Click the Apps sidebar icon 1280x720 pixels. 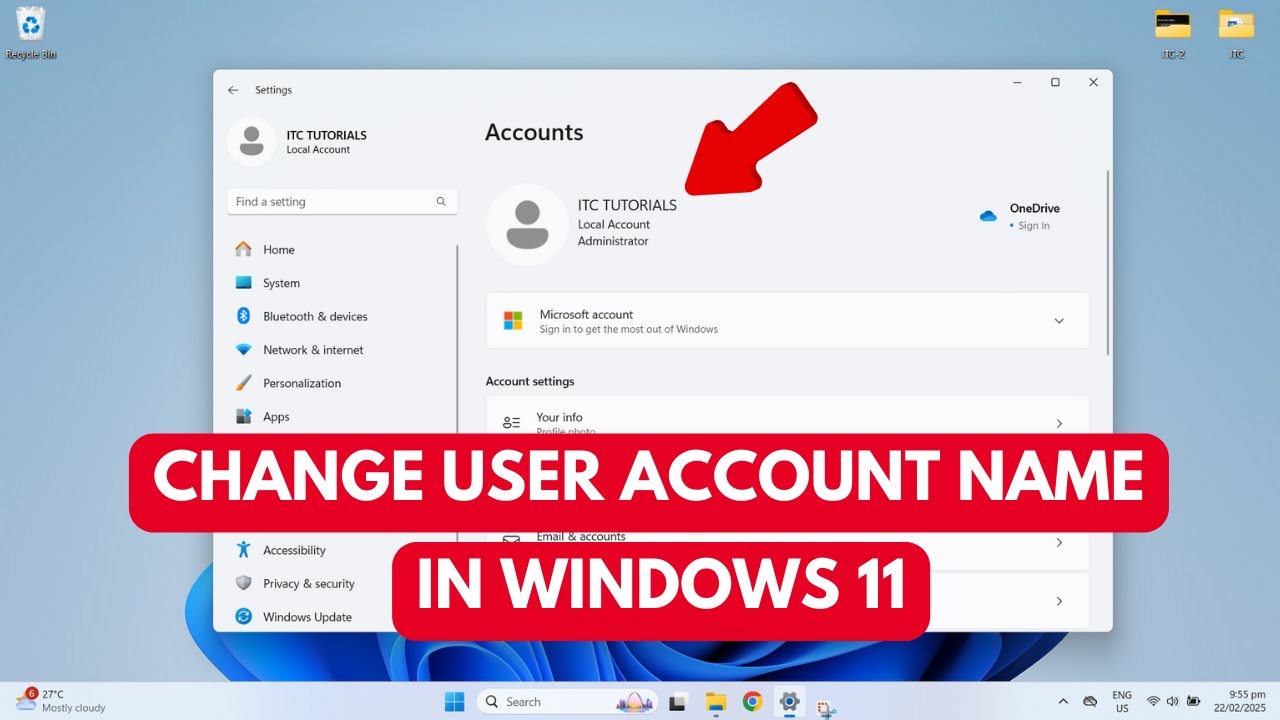pyautogui.click(x=243, y=416)
